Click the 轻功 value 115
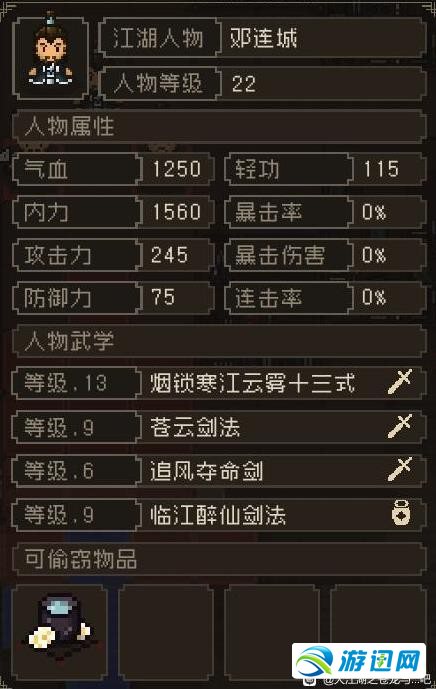The width and height of the screenshot is (436, 689). click(381, 169)
